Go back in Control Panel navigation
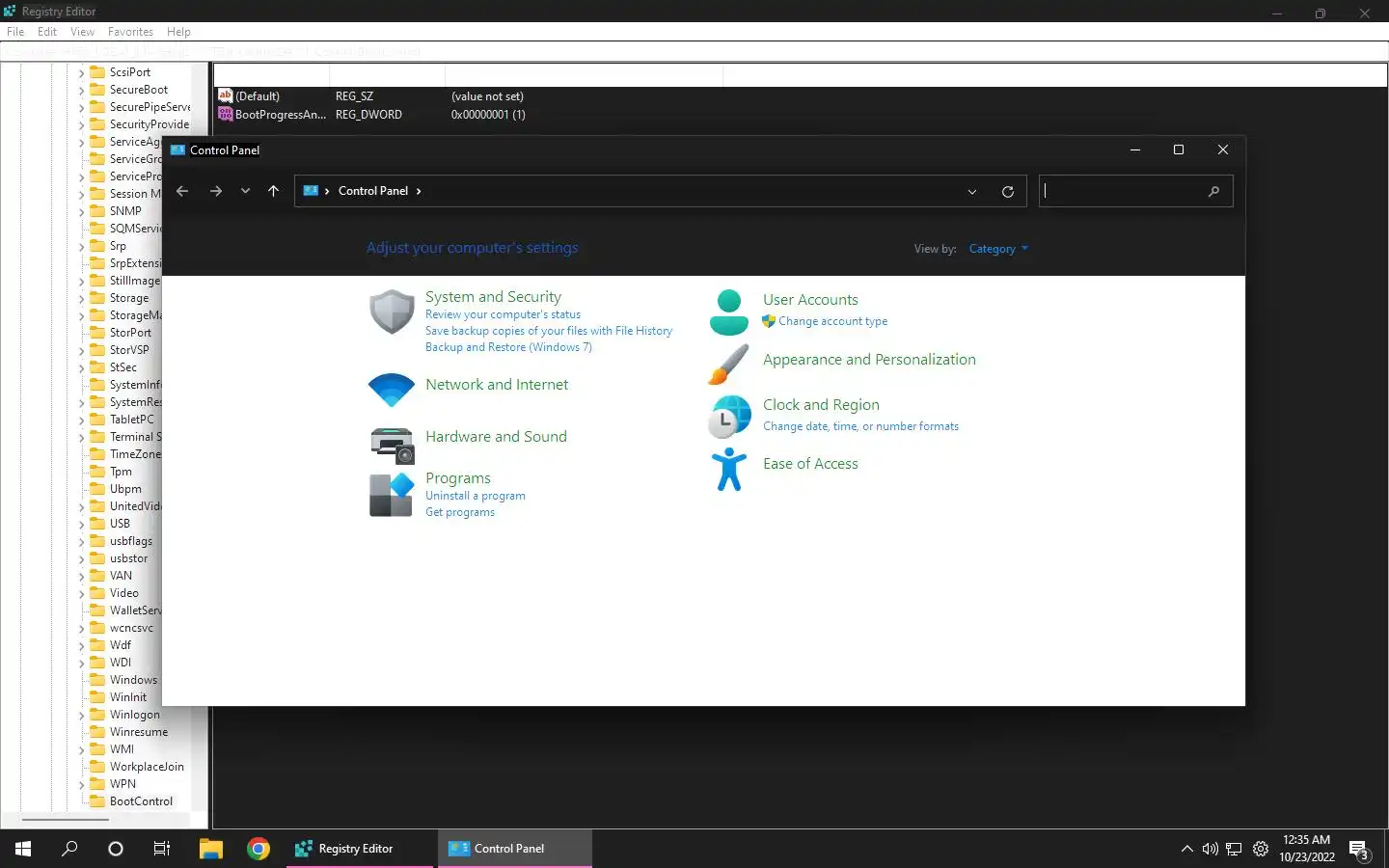 182,191
